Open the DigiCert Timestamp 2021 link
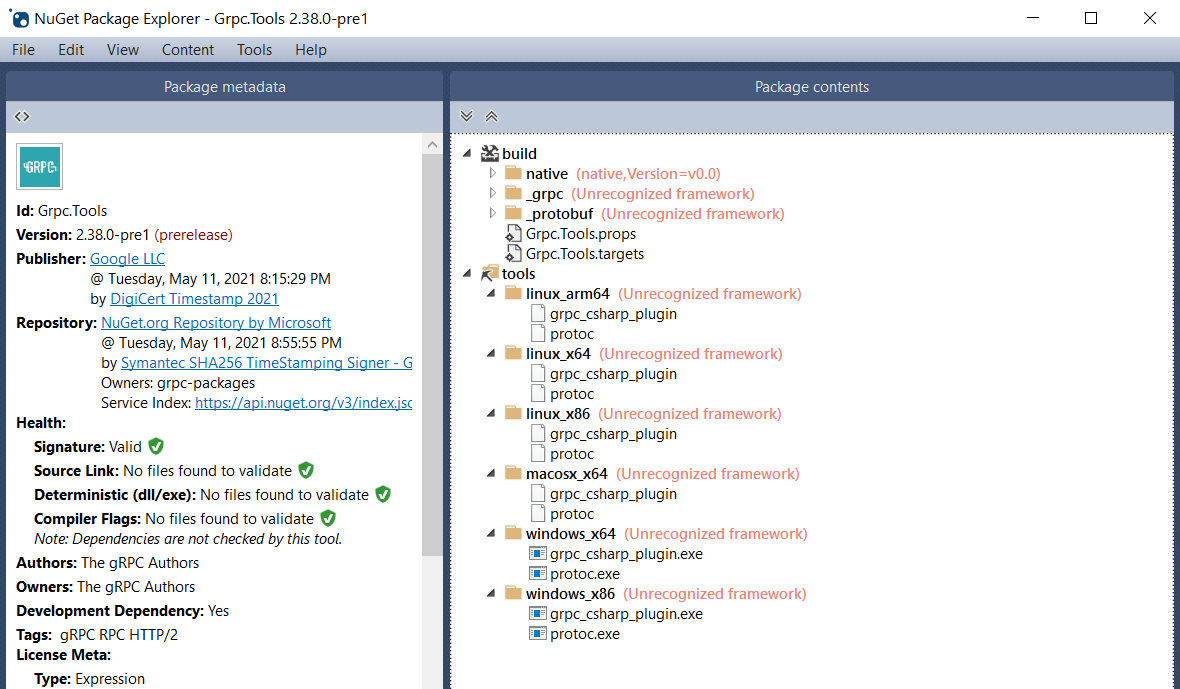 click(x=194, y=298)
